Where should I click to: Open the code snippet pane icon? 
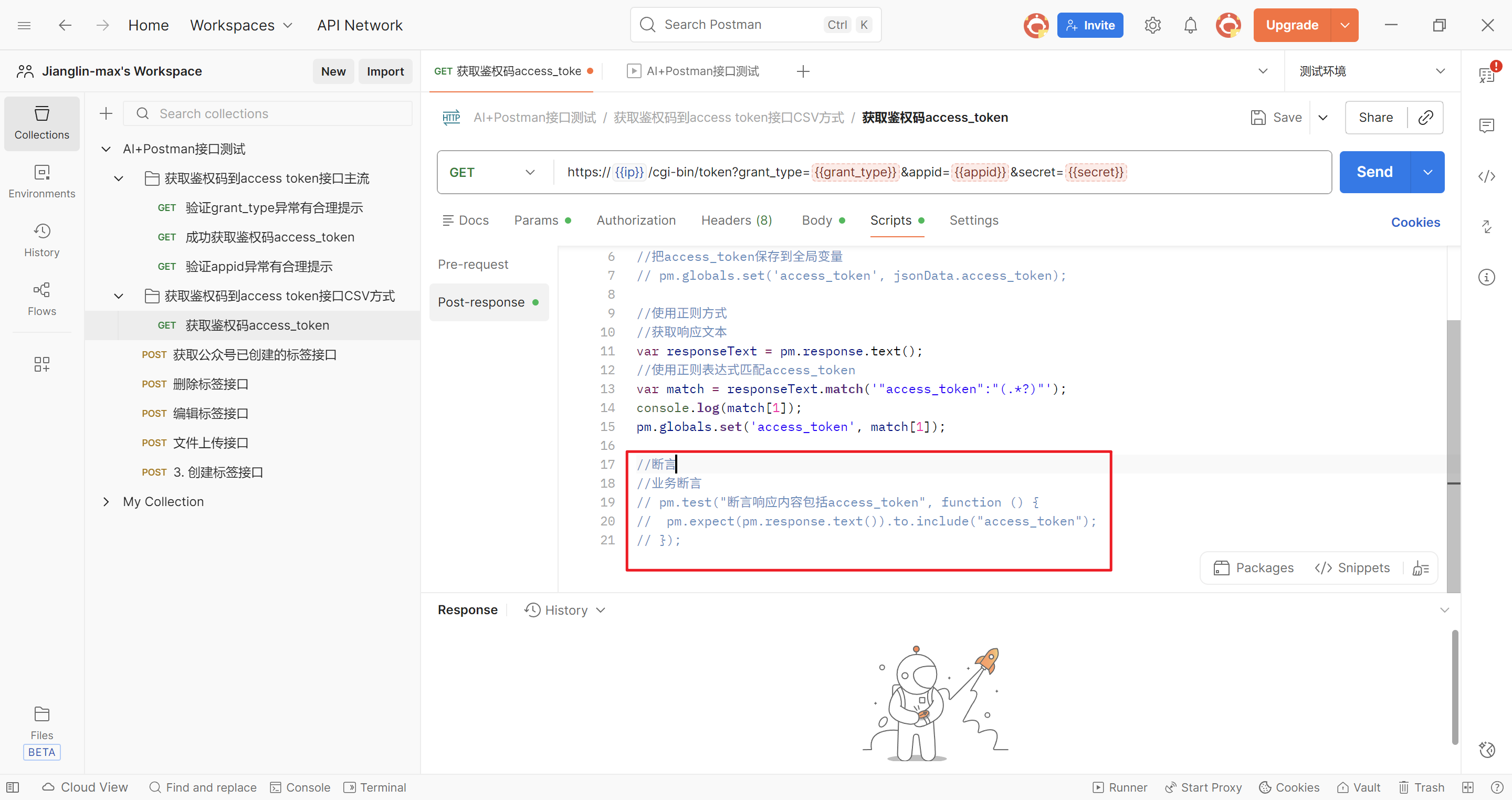tap(1486, 176)
